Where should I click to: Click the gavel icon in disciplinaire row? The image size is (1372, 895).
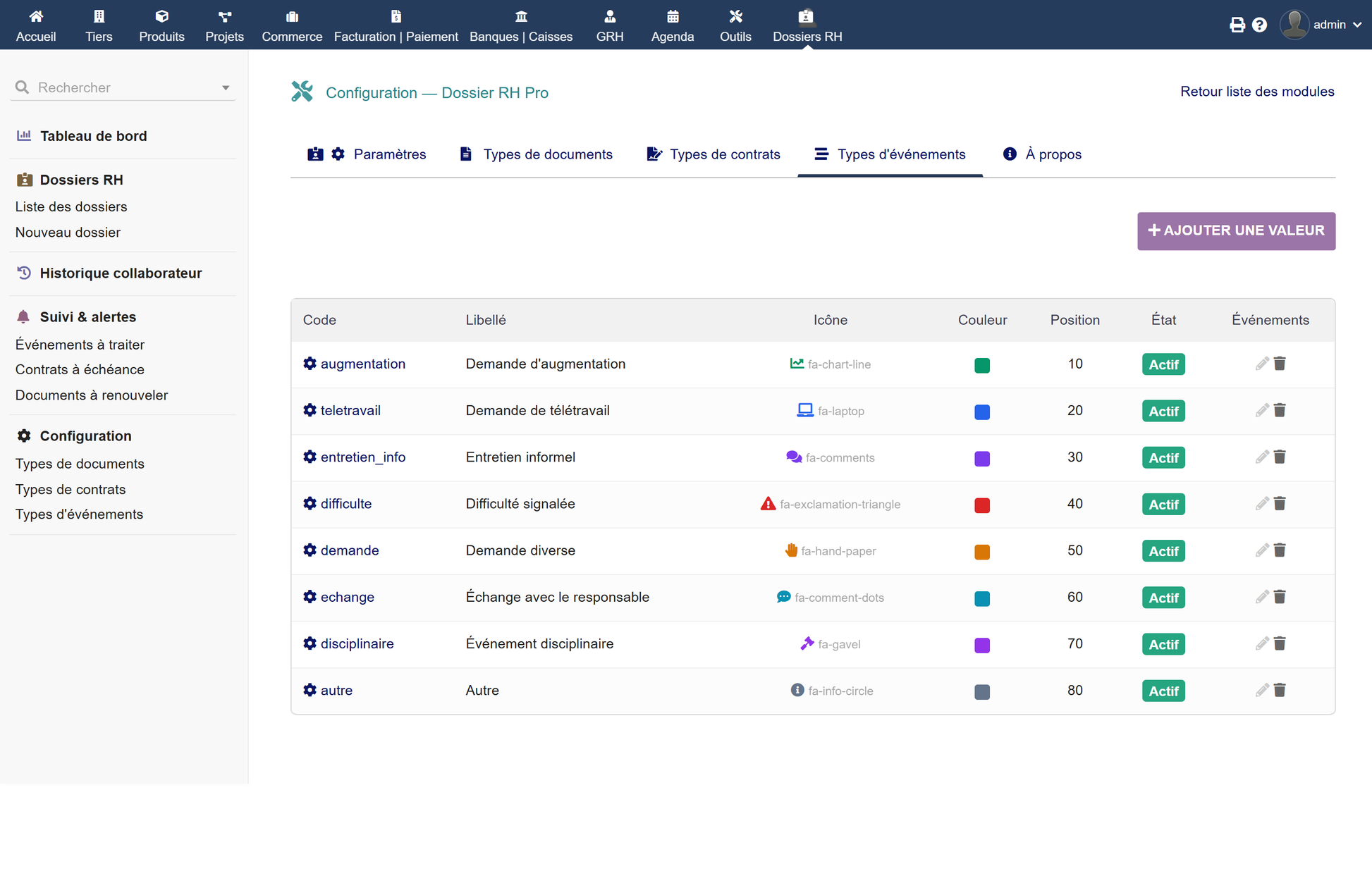tap(807, 643)
